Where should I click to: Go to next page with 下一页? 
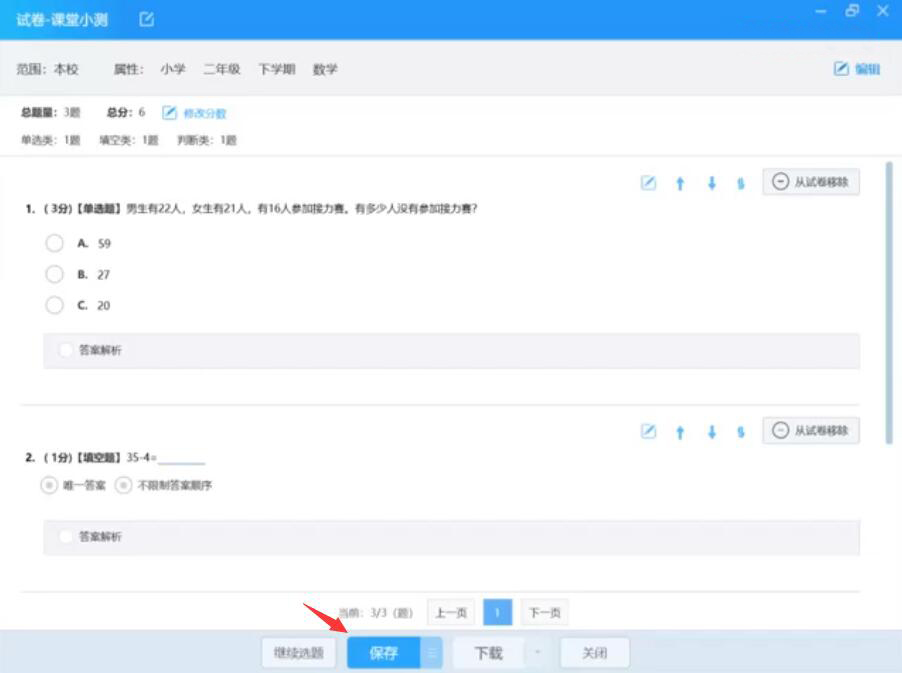[x=544, y=613]
